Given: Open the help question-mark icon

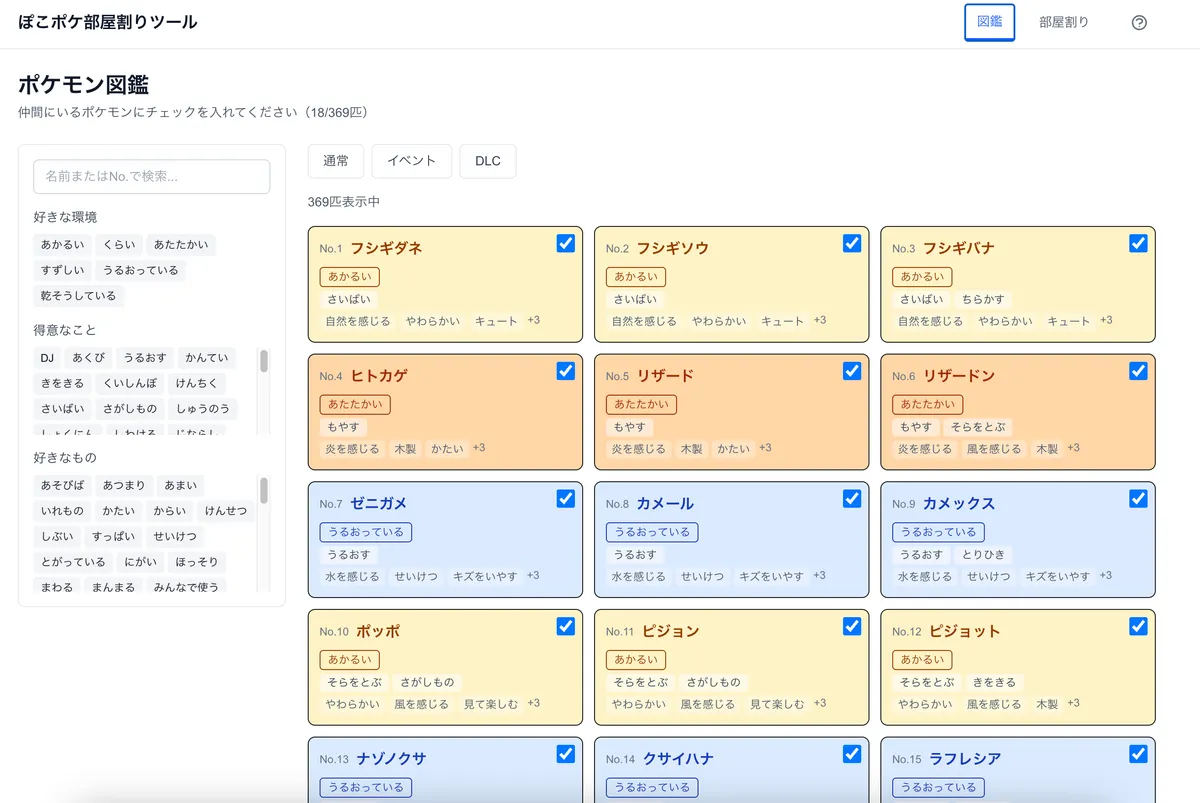Looking at the screenshot, I should coord(1139,23).
